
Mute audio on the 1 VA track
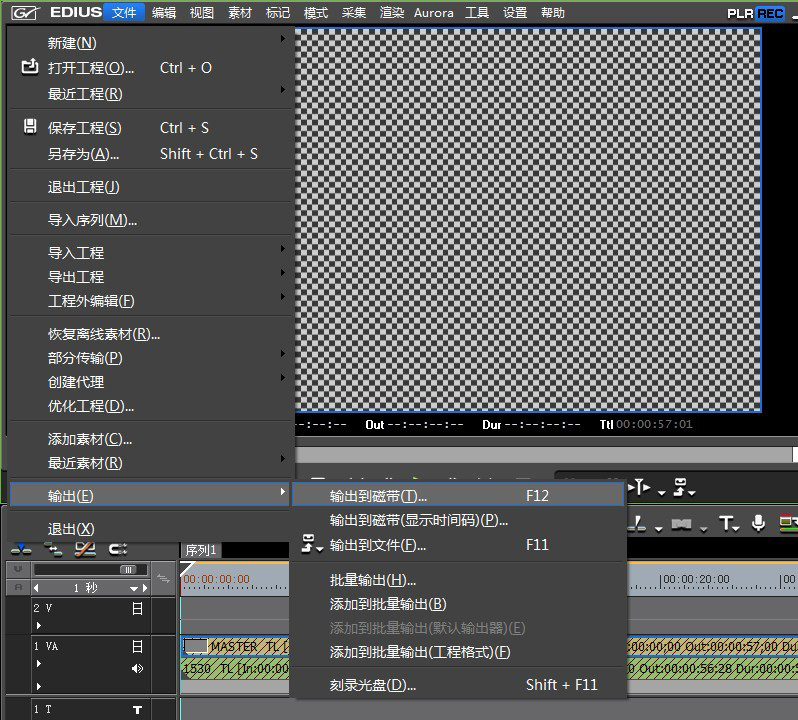(x=137, y=669)
